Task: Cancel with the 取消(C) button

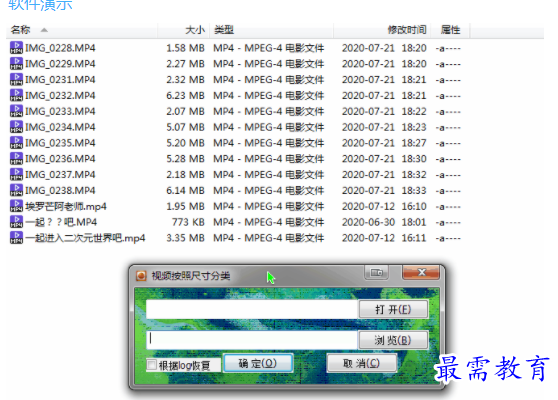Action: click(x=362, y=363)
